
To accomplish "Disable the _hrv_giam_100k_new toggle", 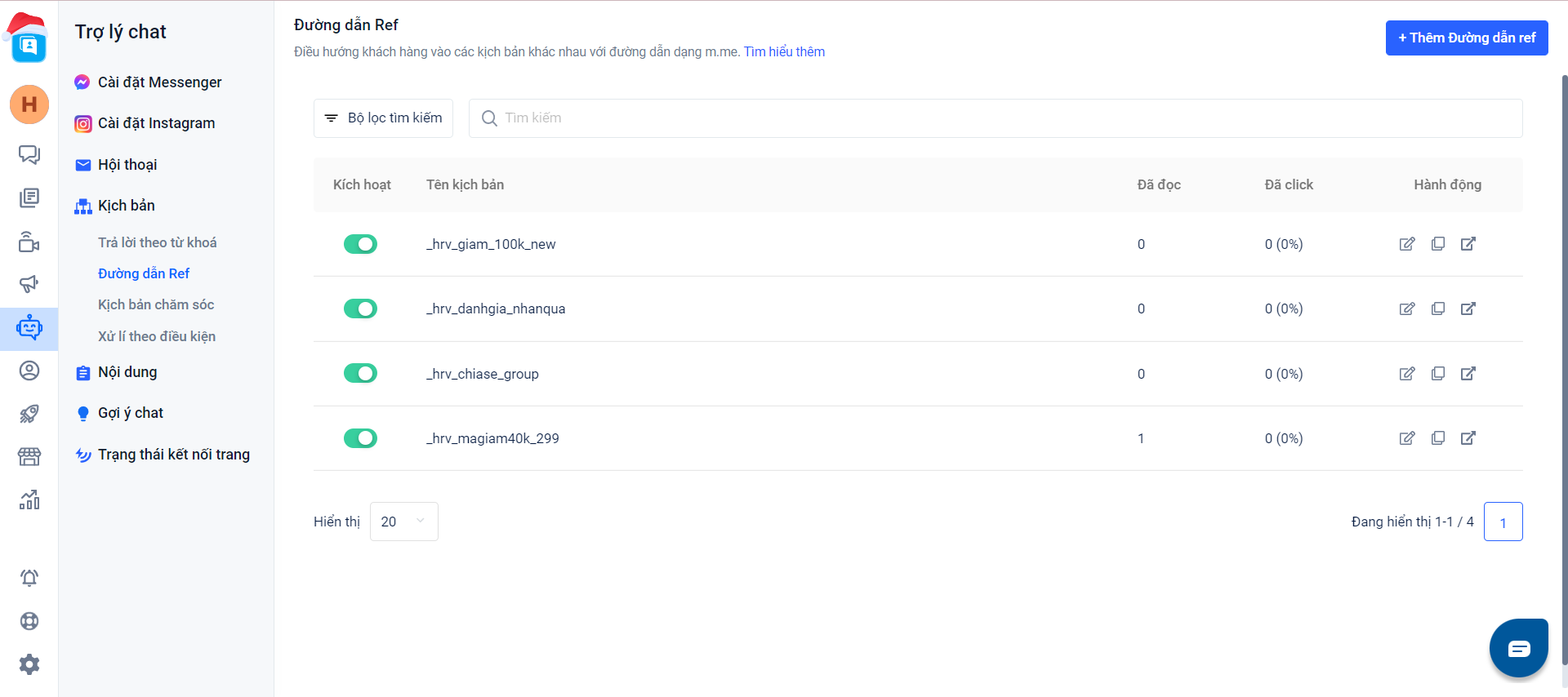I will pos(360,244).
